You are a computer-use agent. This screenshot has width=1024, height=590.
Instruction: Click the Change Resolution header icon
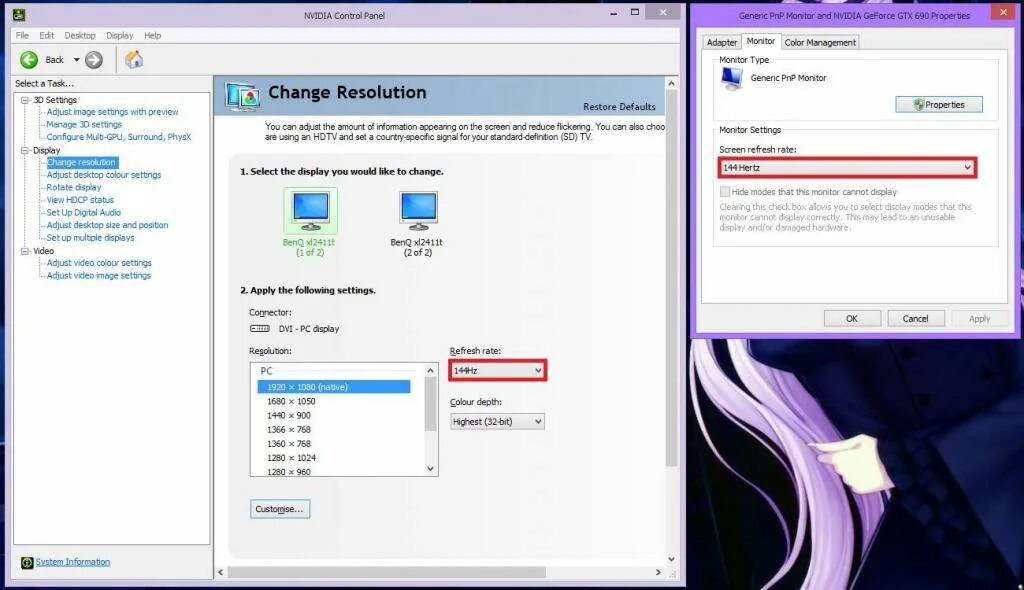pos(242,97)
